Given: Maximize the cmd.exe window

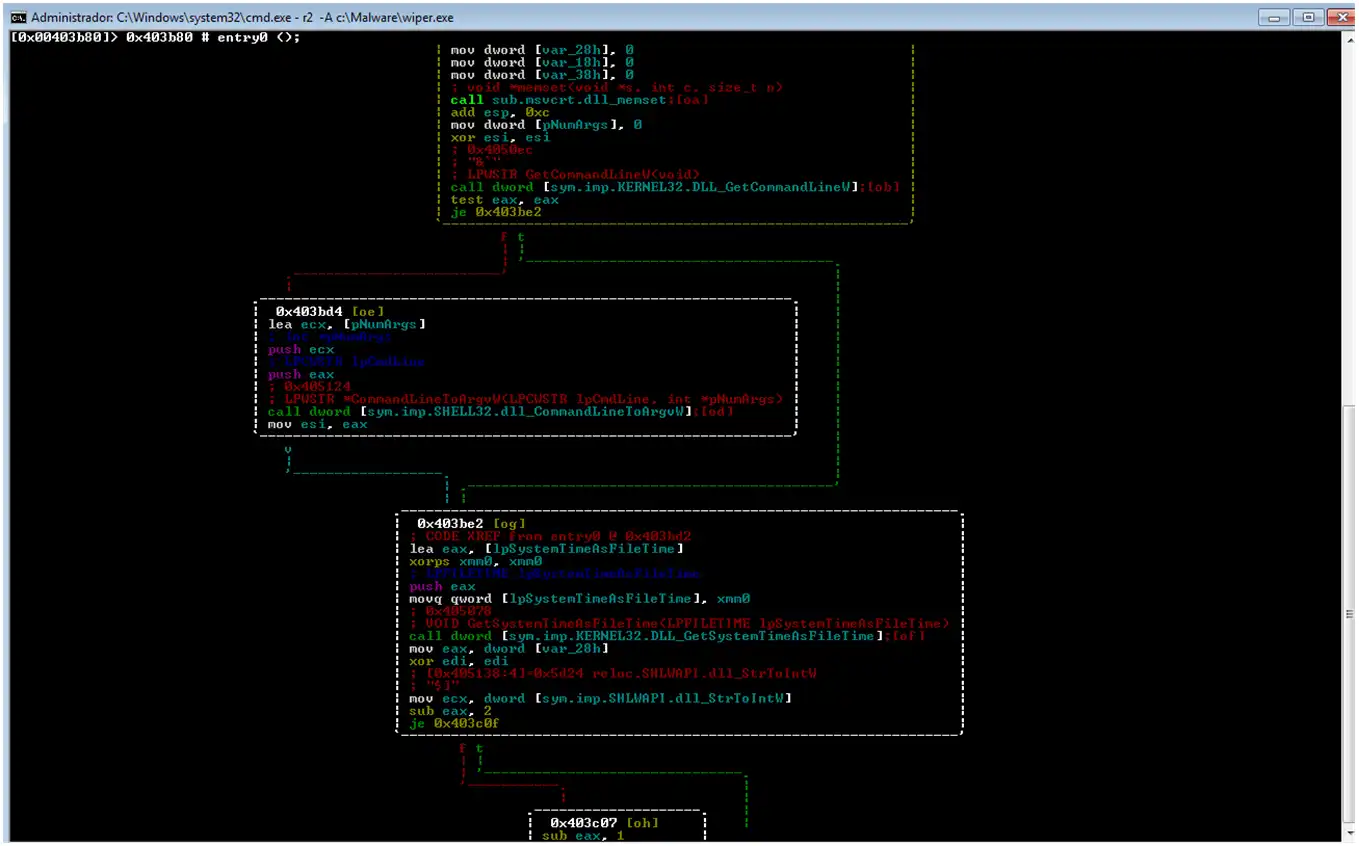Looking at the screenshot, I should click(1306, 17).
